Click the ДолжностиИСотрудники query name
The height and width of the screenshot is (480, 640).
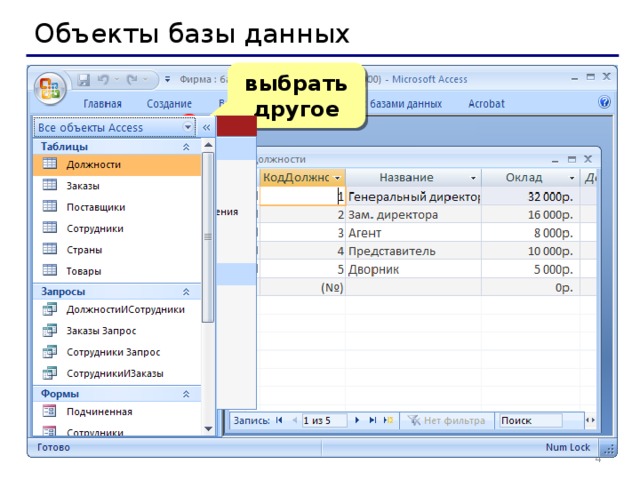(x=125, y=310)
